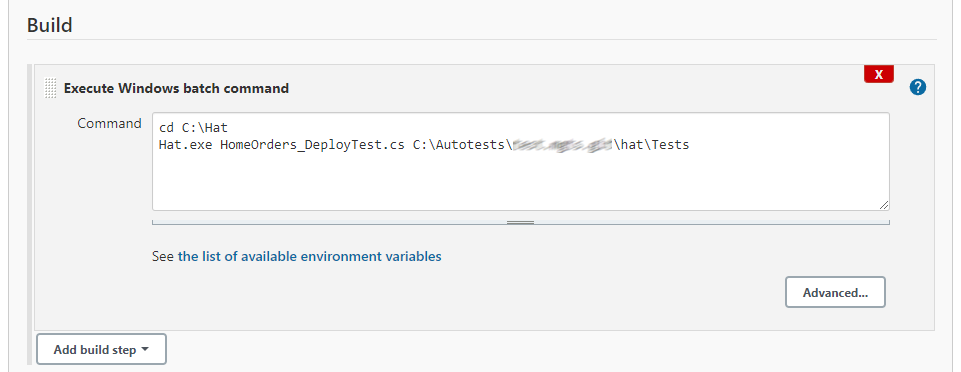
Task: Click the blurred folder name in the path
Action: tap(562, 145)
